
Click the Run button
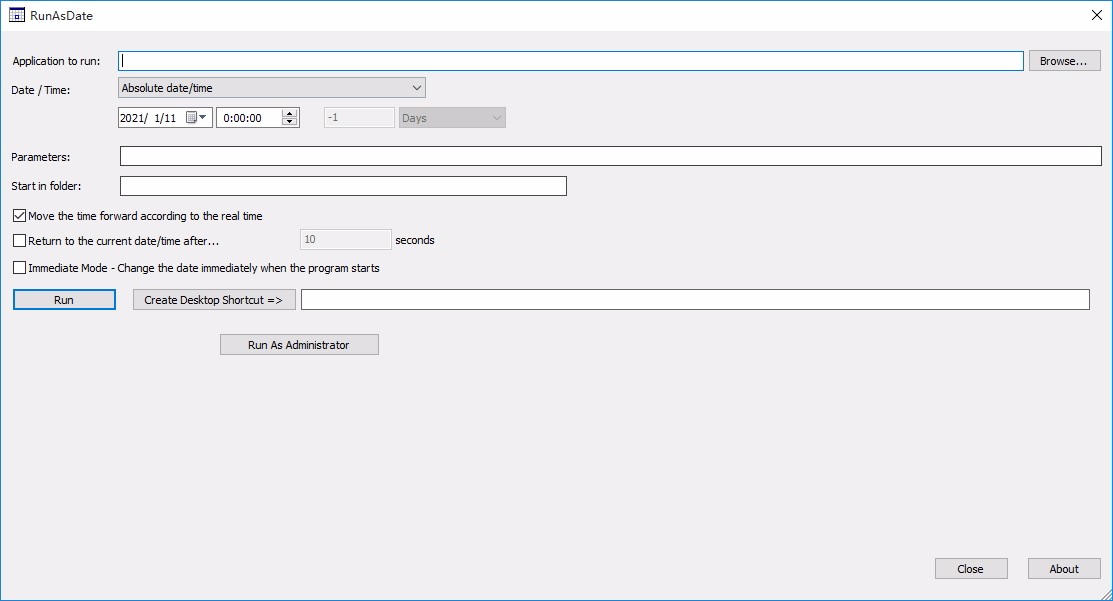[63, 299]
